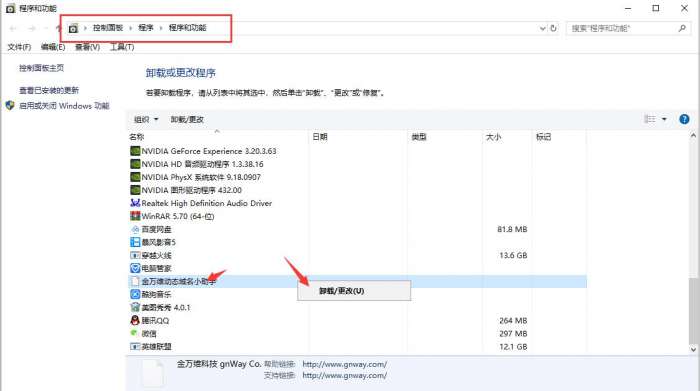Viewport: 700px width, 391px height.
Task: Open the gnway.com support link
Action: point(345,375)
